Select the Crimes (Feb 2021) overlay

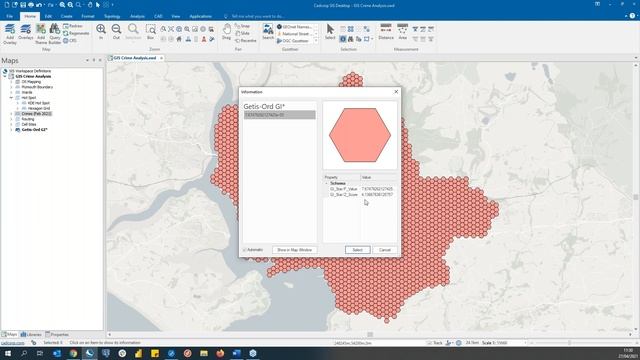coord(36,114)
